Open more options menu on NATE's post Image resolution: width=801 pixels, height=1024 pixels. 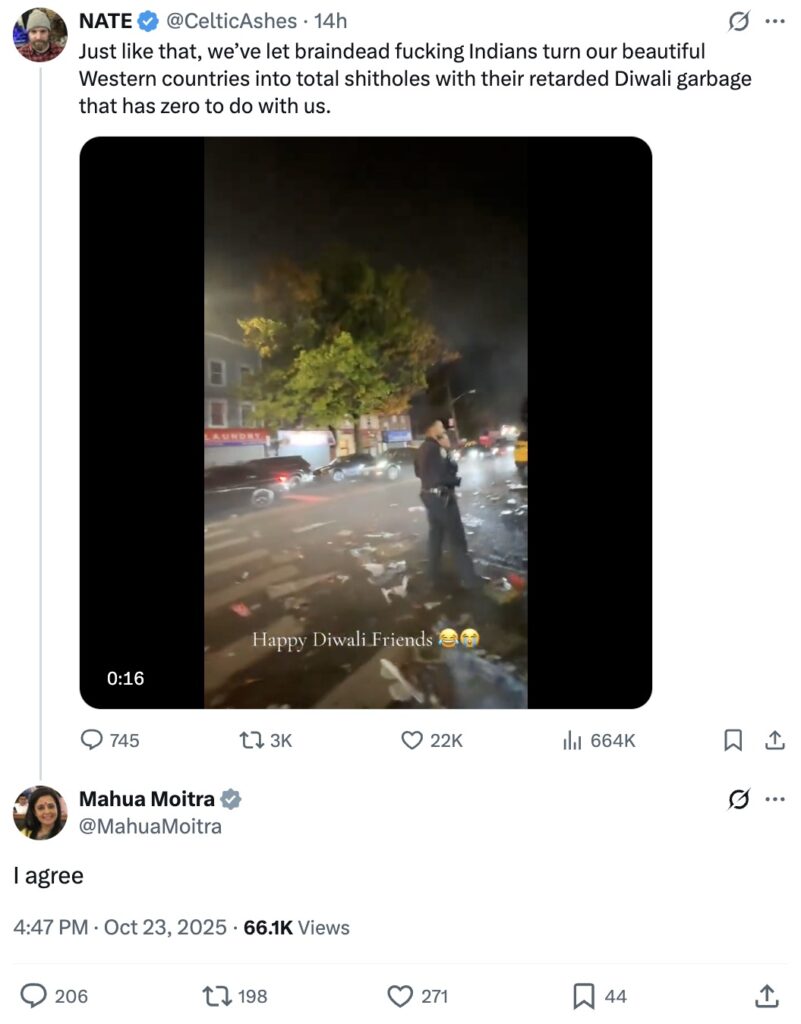[774, 21]
